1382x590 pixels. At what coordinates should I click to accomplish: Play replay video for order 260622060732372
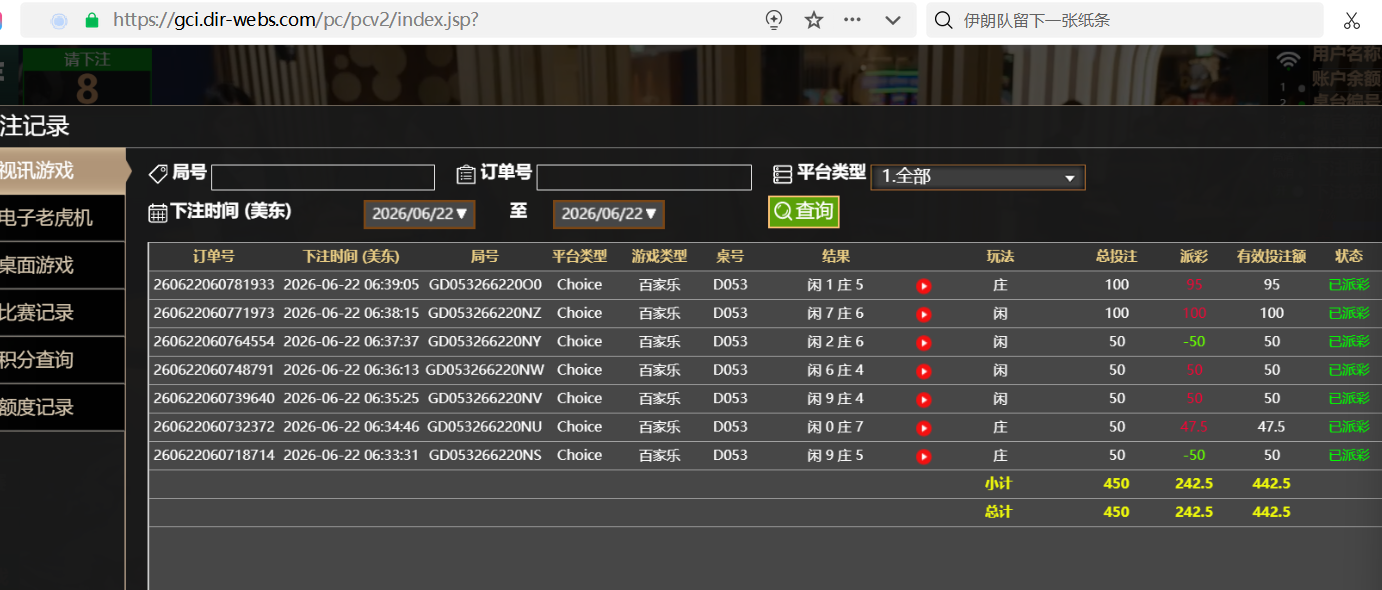coord(924,428)
